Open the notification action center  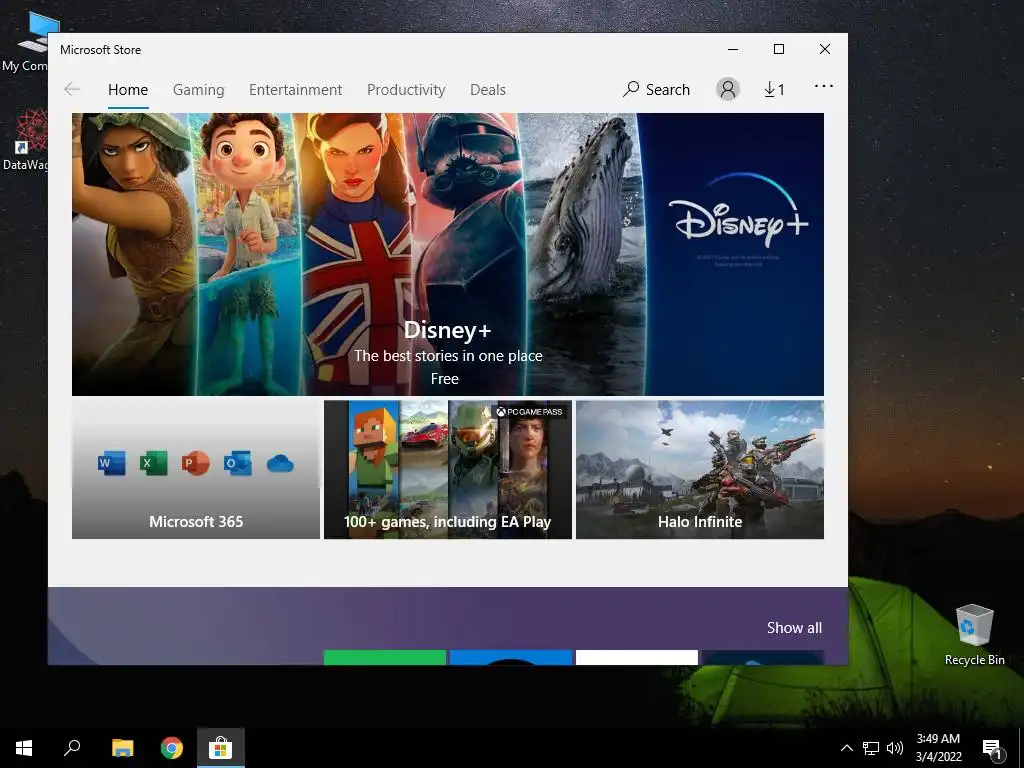click(992, 748)
